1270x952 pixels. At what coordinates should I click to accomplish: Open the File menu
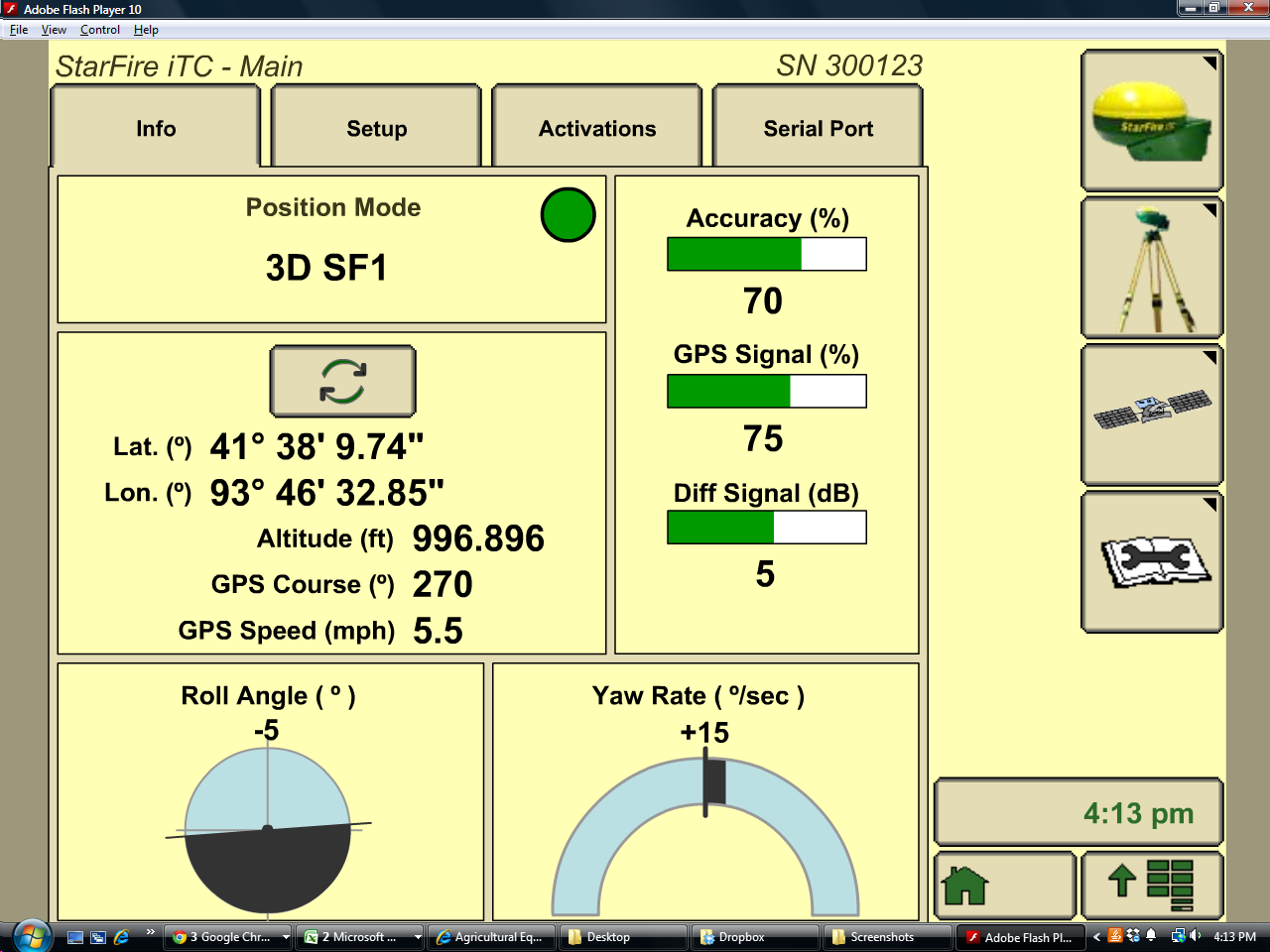coord(19,30)
